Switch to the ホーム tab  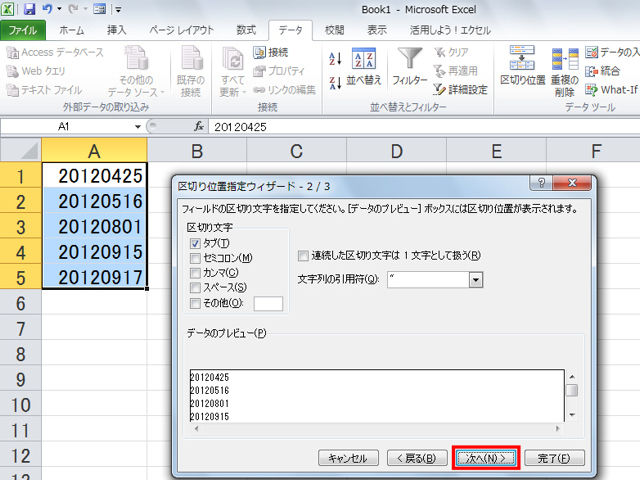coord(72,30)
